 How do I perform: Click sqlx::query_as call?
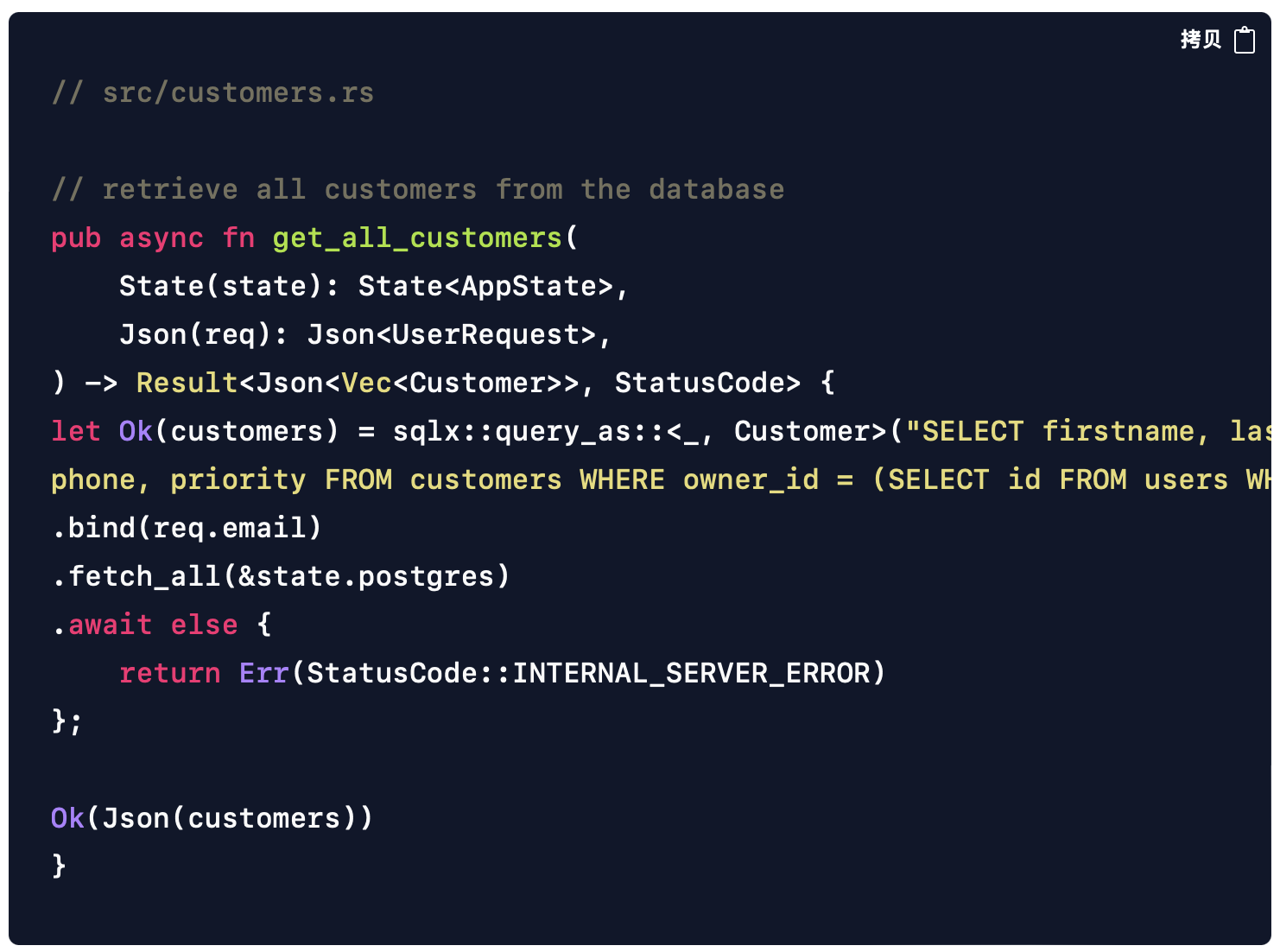point(511,431)
